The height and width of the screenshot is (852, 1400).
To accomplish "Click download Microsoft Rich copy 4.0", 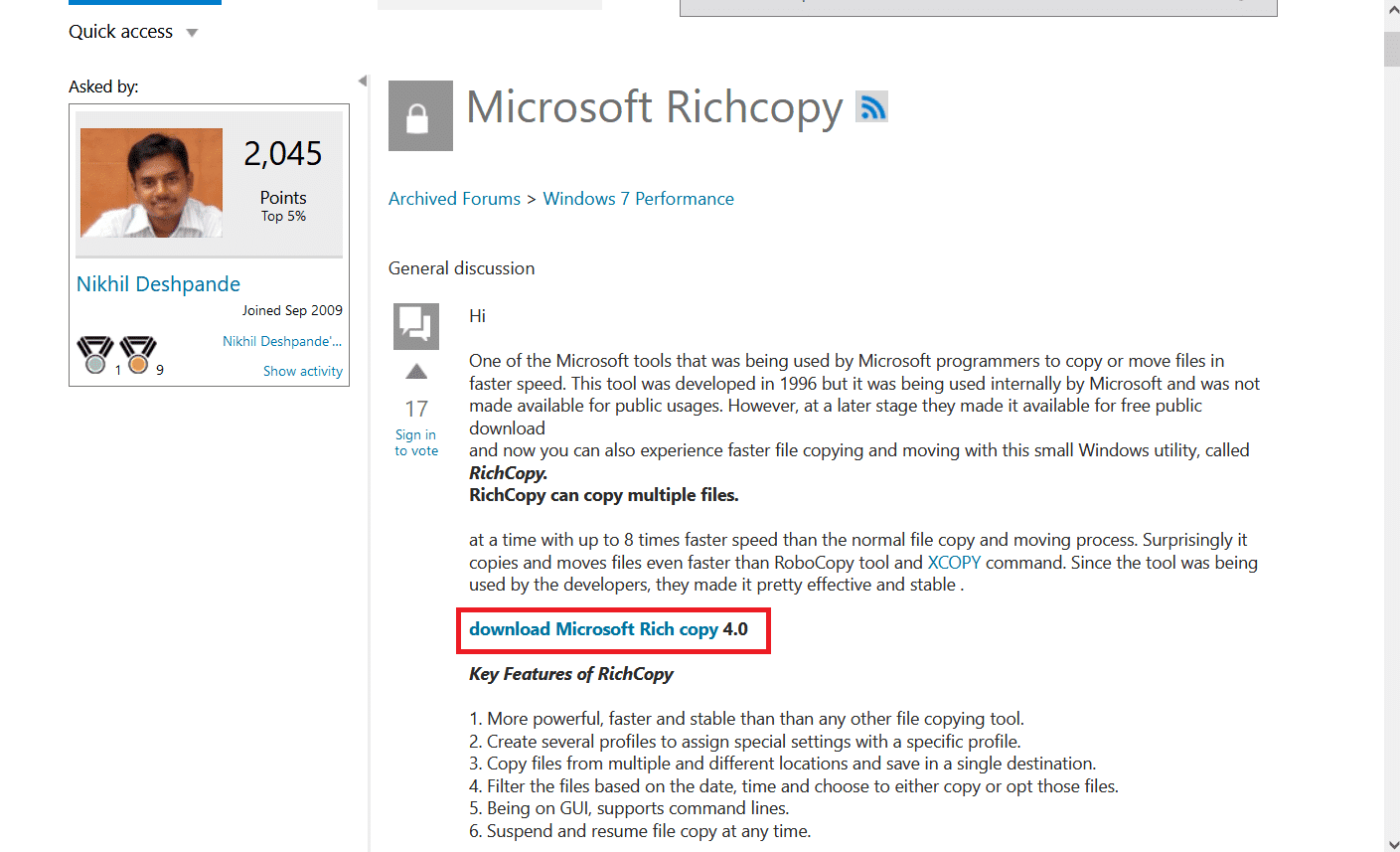I will coord(592,628).
